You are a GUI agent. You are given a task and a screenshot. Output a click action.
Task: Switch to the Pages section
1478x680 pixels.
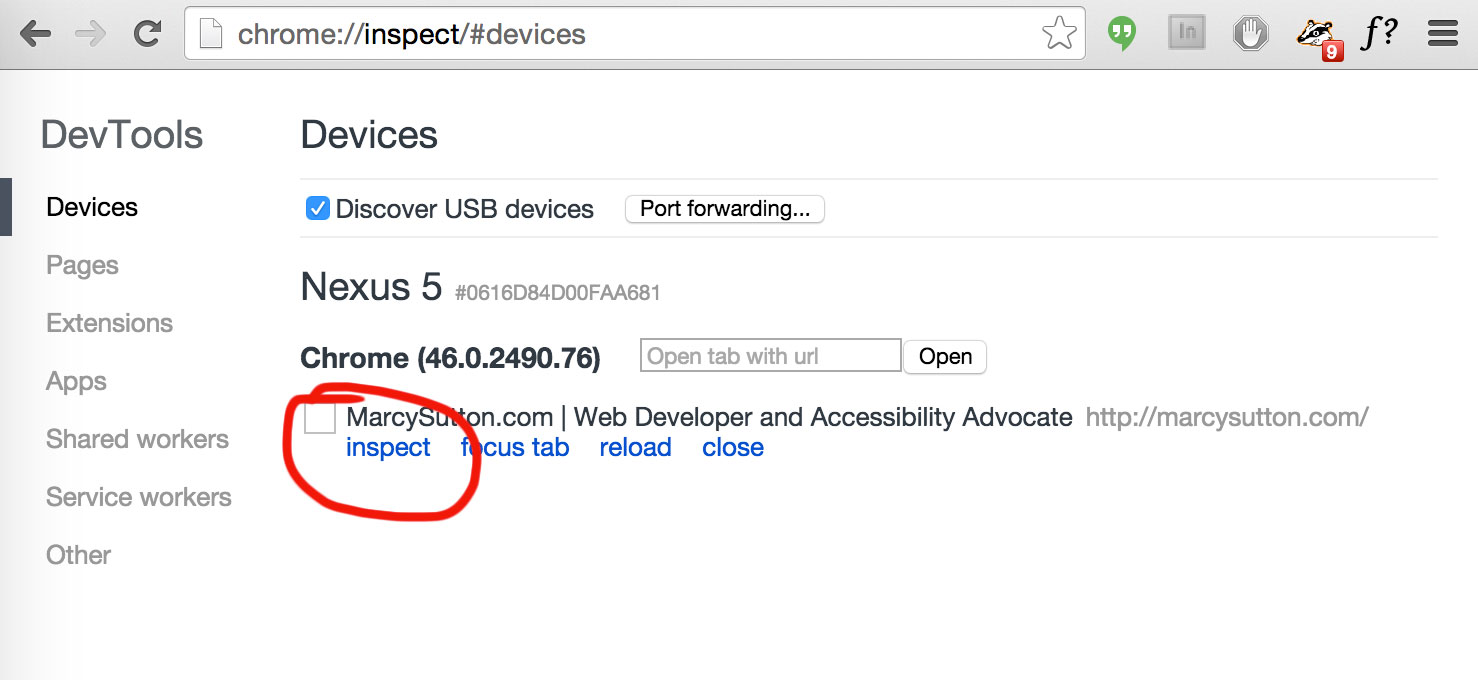[81, 264]
